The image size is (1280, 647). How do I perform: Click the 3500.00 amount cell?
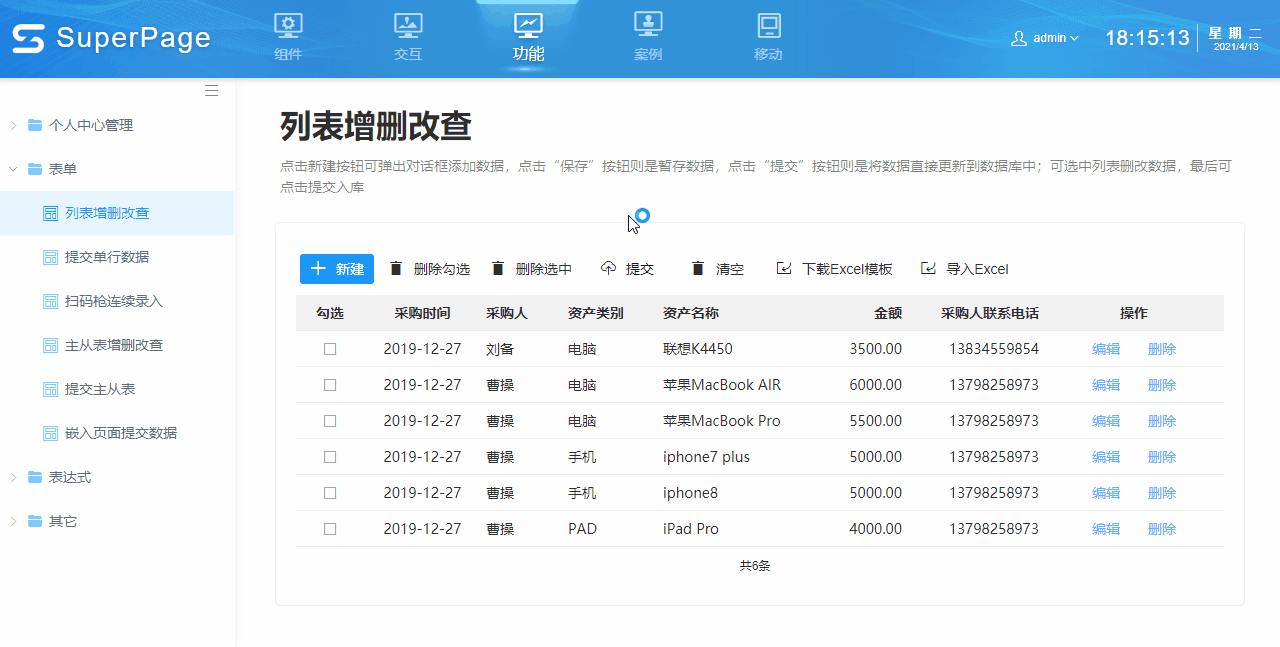(876, 349)
